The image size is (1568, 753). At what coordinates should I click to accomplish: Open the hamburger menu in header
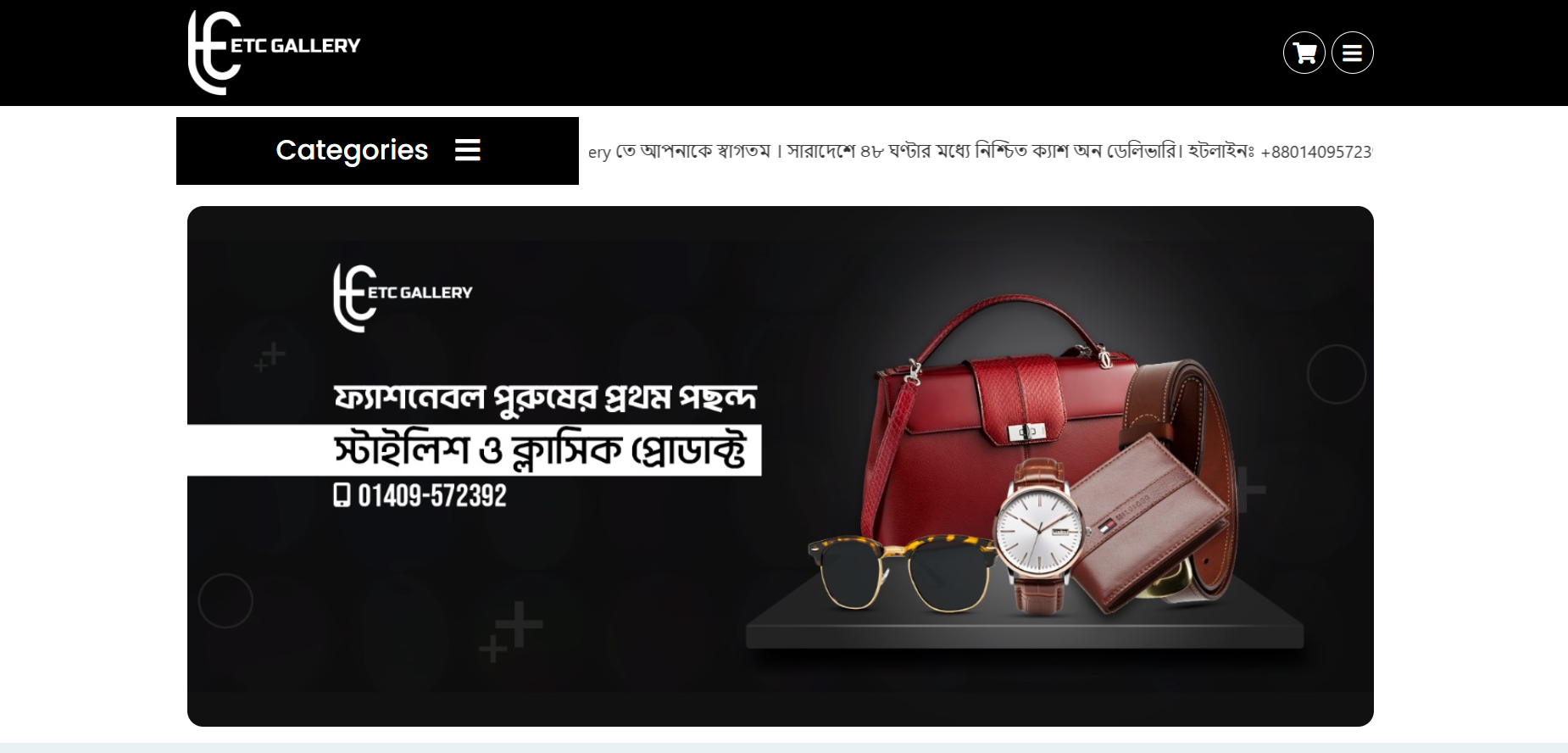point(1352,53)
